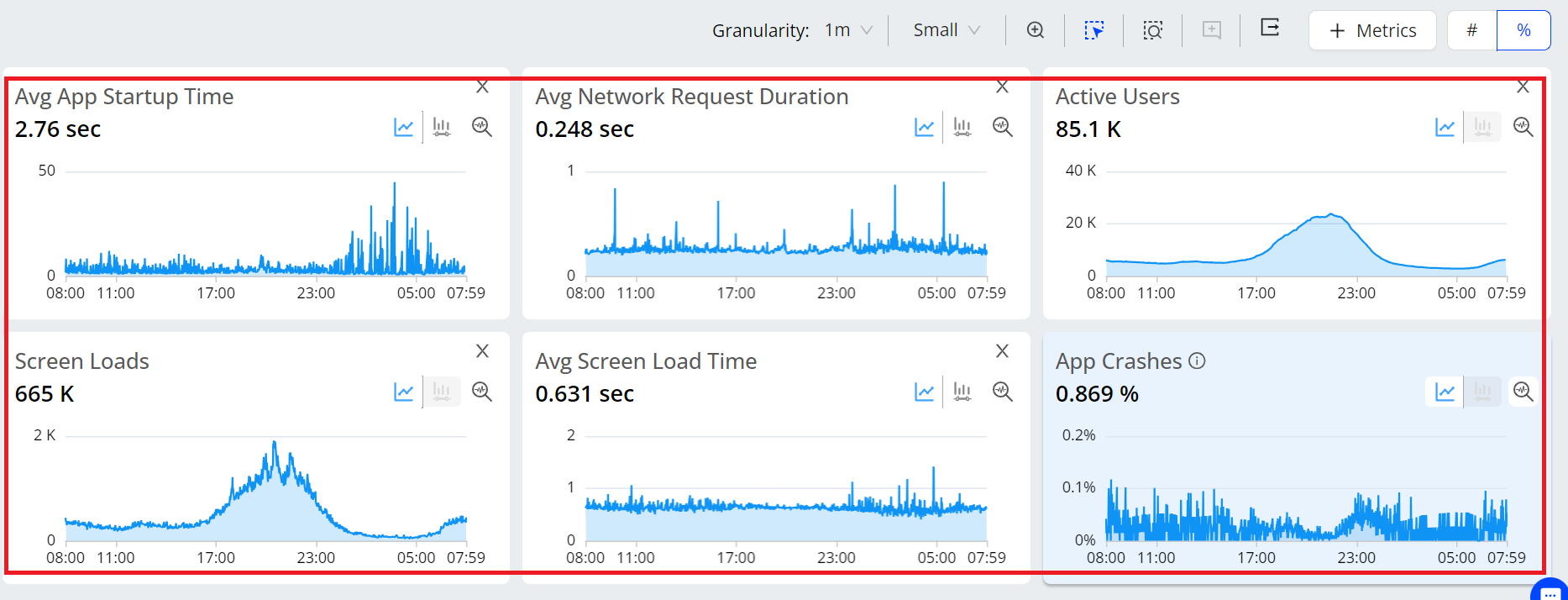Image resolution: width=1568 pixels, height=600 pixels.
Task: Open analysis magnifier for Avg Network Request Duration
Action: click(1003, 127)
